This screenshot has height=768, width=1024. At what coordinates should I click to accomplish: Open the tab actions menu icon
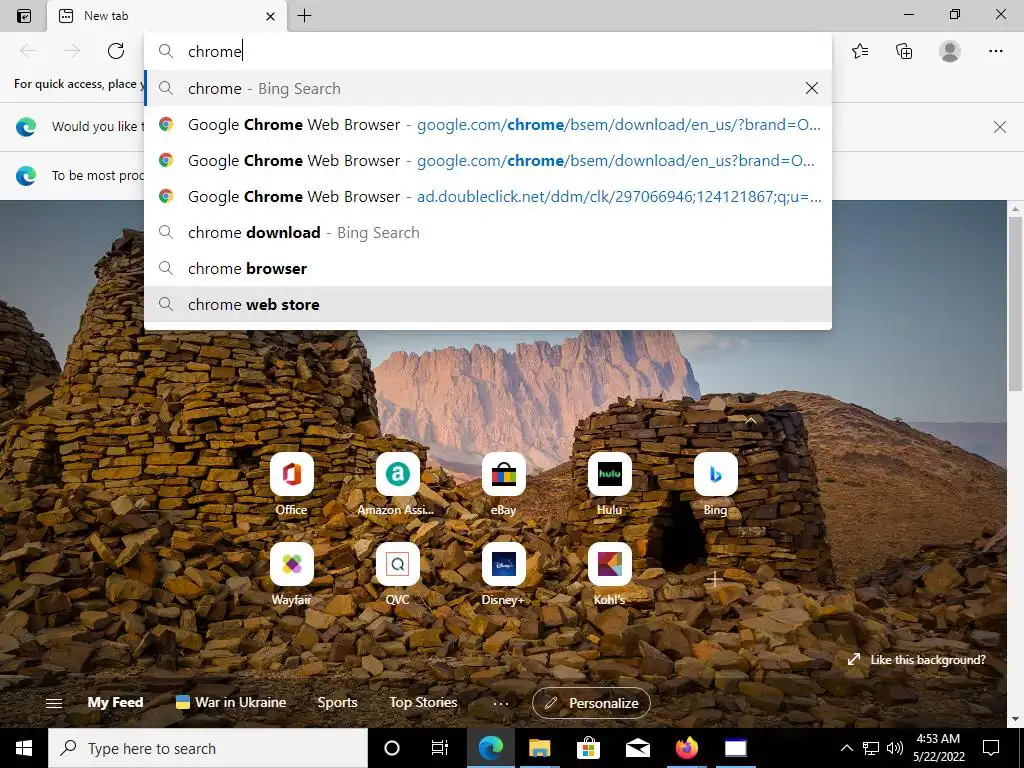click(24, 16)
